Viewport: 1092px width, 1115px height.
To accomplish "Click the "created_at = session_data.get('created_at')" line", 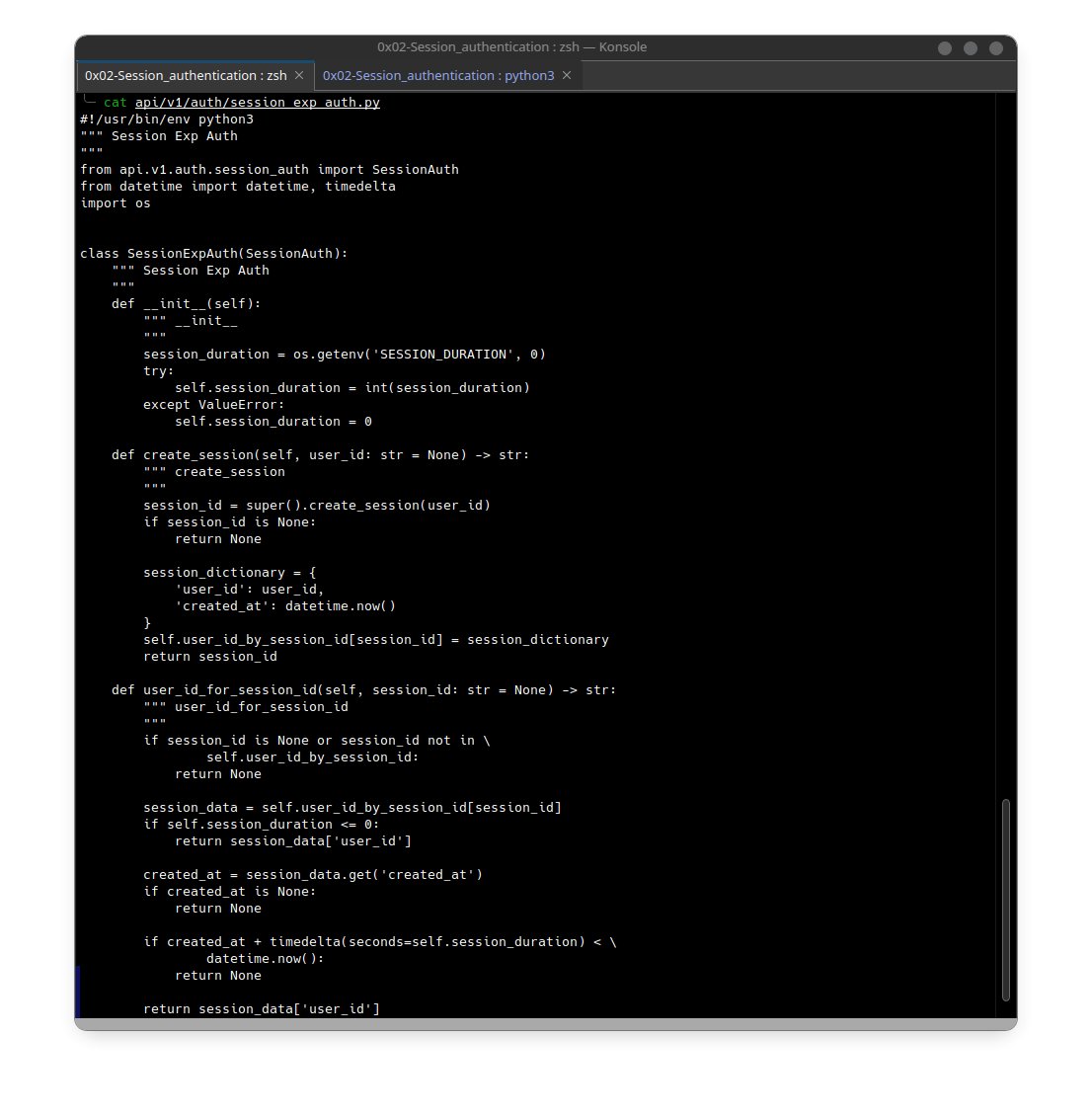I will point(313,875).
